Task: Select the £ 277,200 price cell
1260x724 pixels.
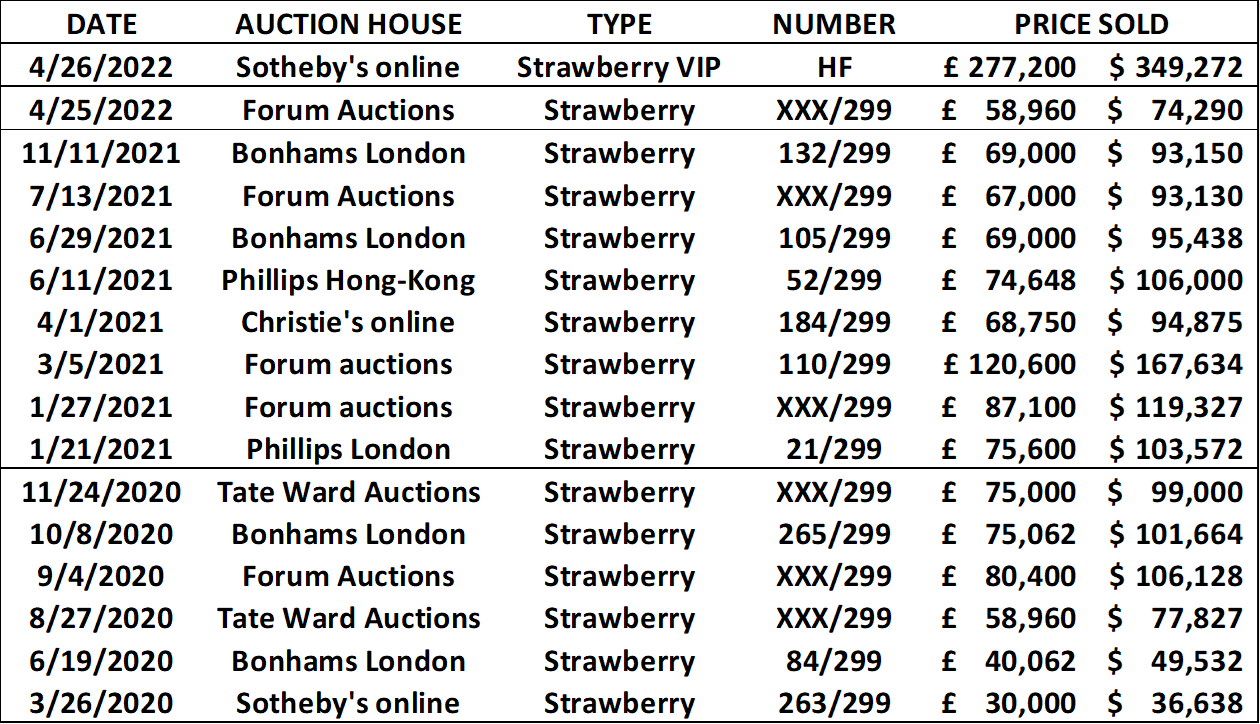Action: point(1009,67)
